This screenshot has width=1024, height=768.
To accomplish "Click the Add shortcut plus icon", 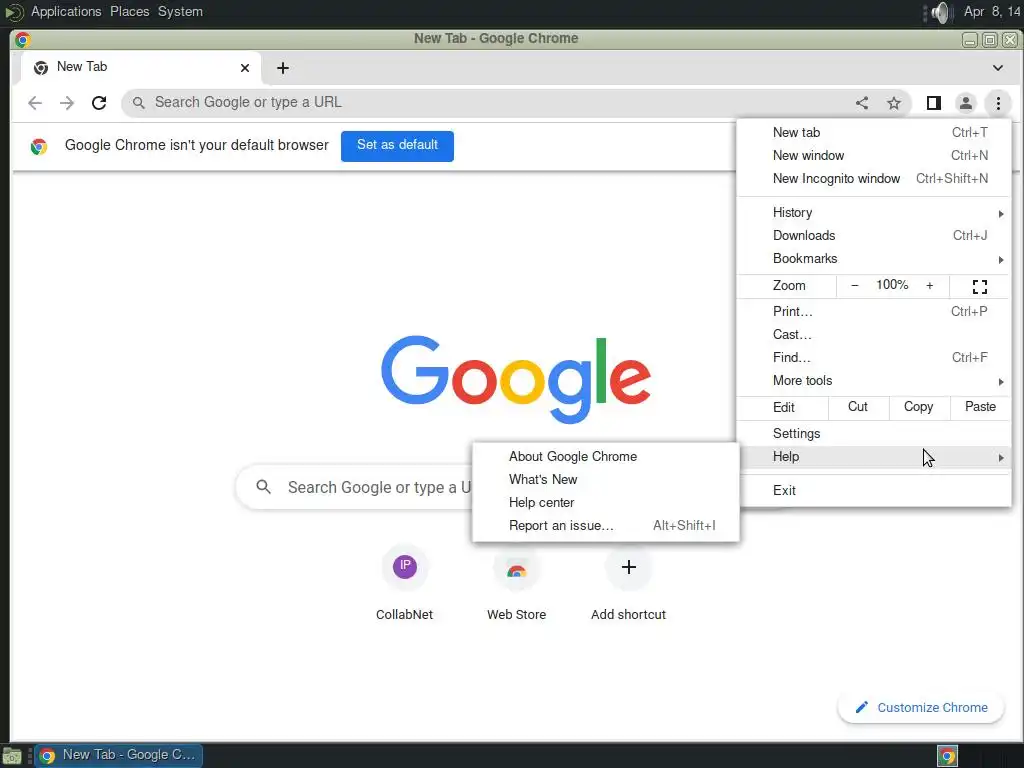I will 628,567.
